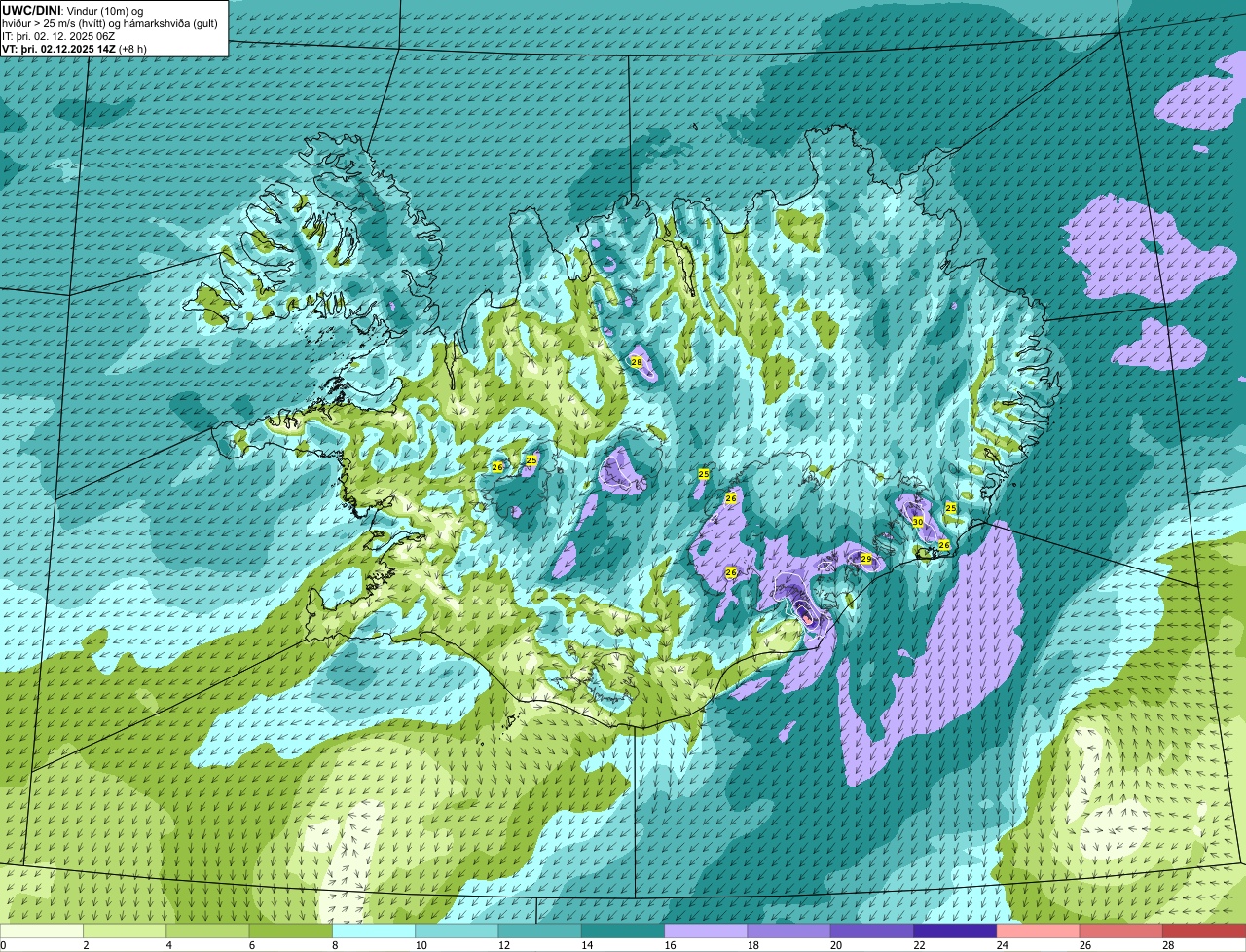
Task: Click the 'hámarkshviða (gult)' description line
Action: 110,23
